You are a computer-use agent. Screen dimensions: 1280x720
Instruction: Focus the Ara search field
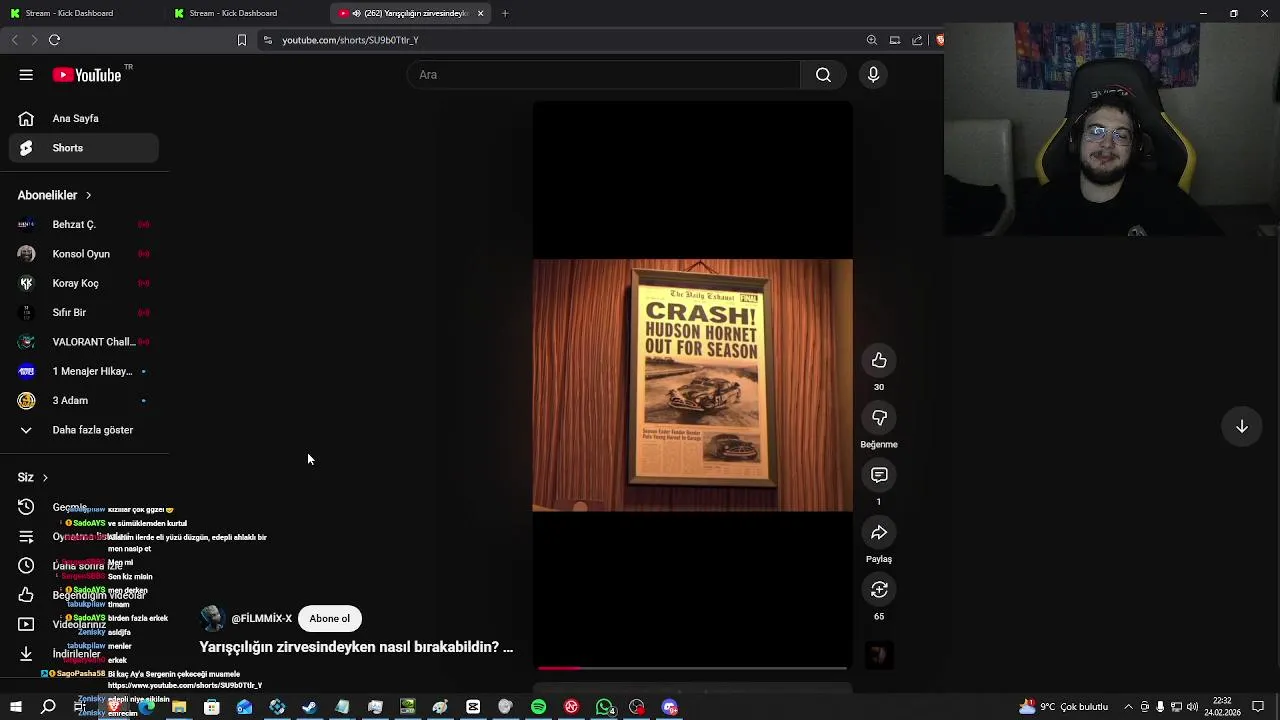click(604, 75)
